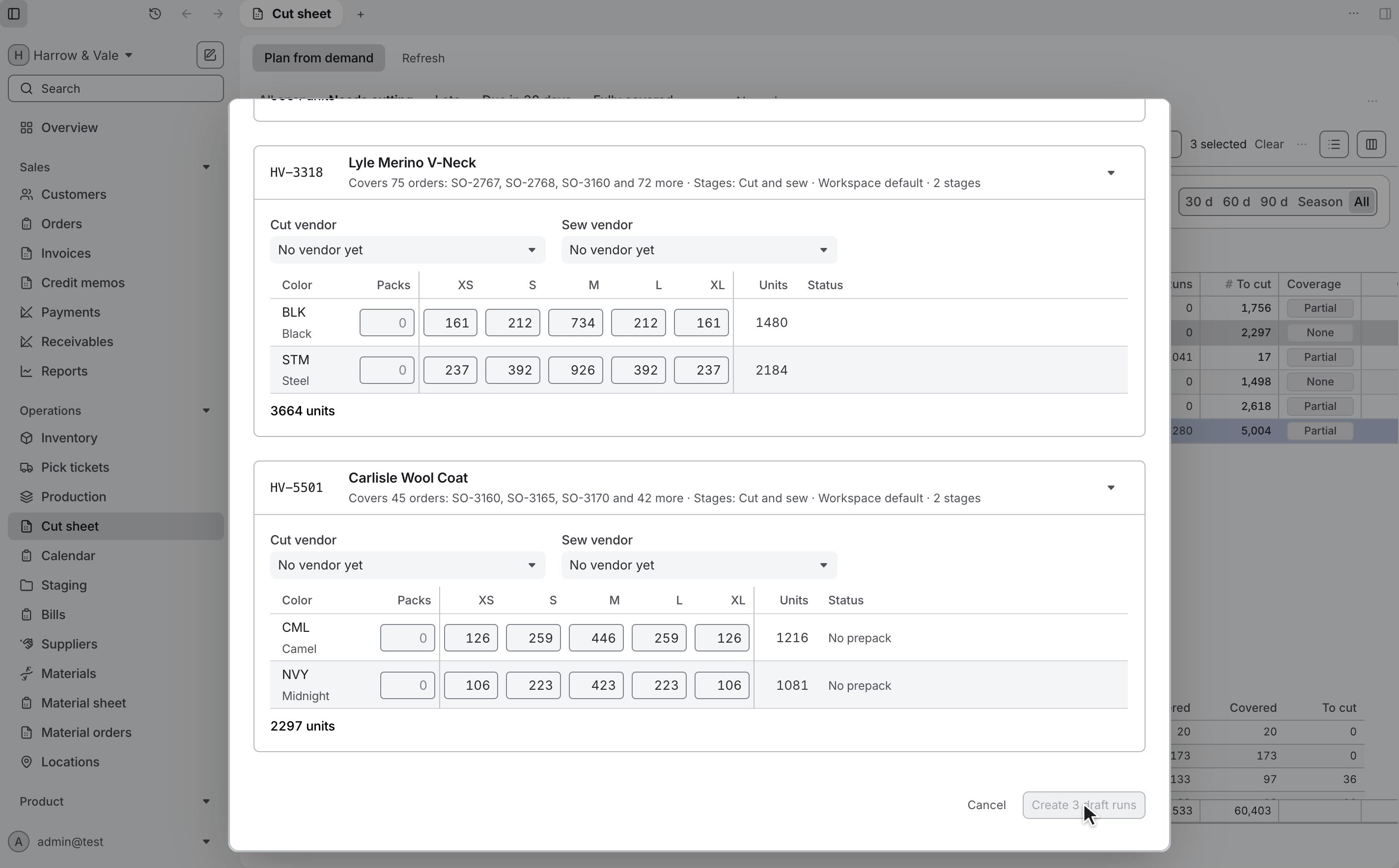Add a new tab with plus icon

[x=361, y=14]
